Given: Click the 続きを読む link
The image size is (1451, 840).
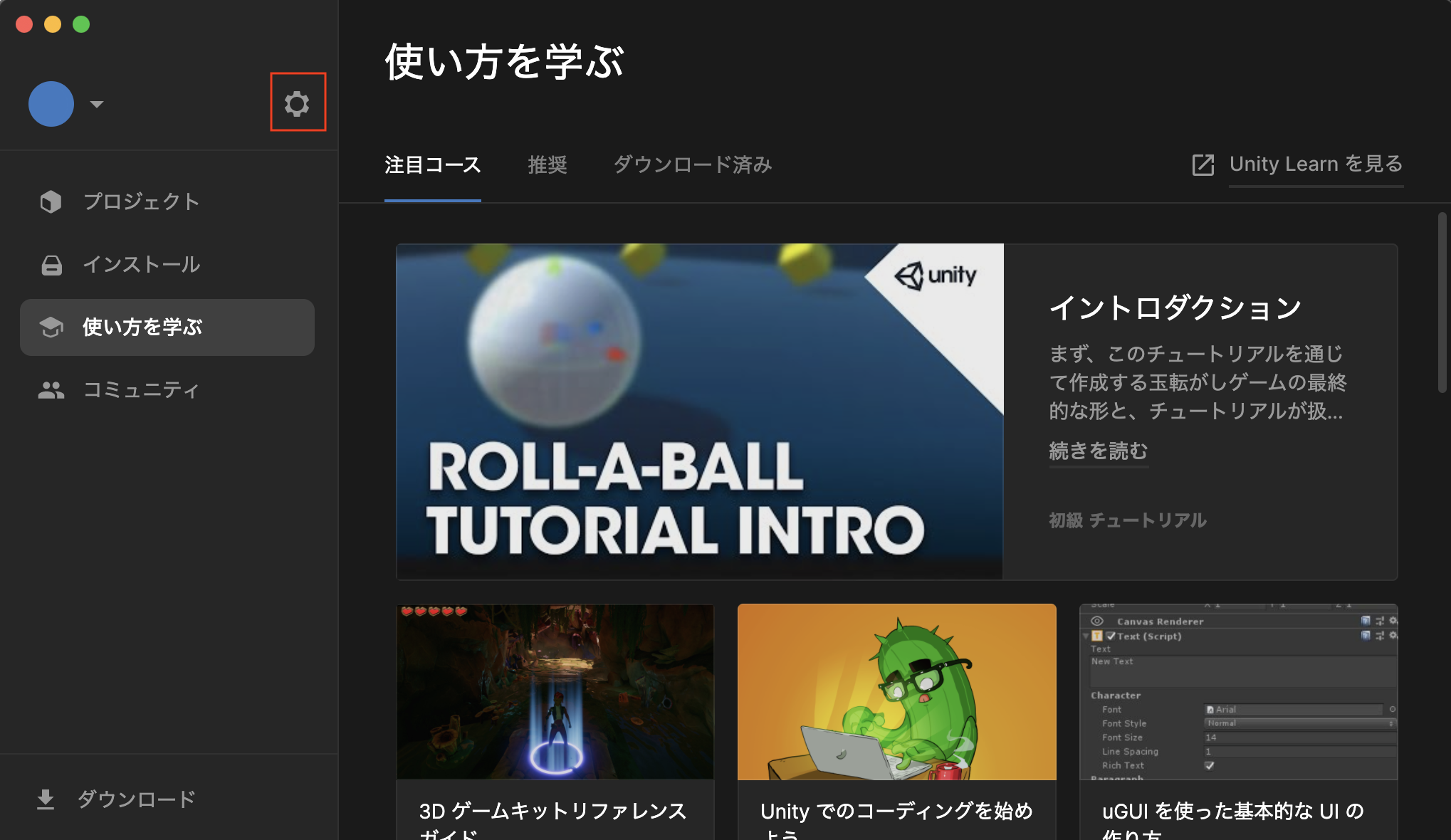Looking at the screenshot, I should (1099, 451).
